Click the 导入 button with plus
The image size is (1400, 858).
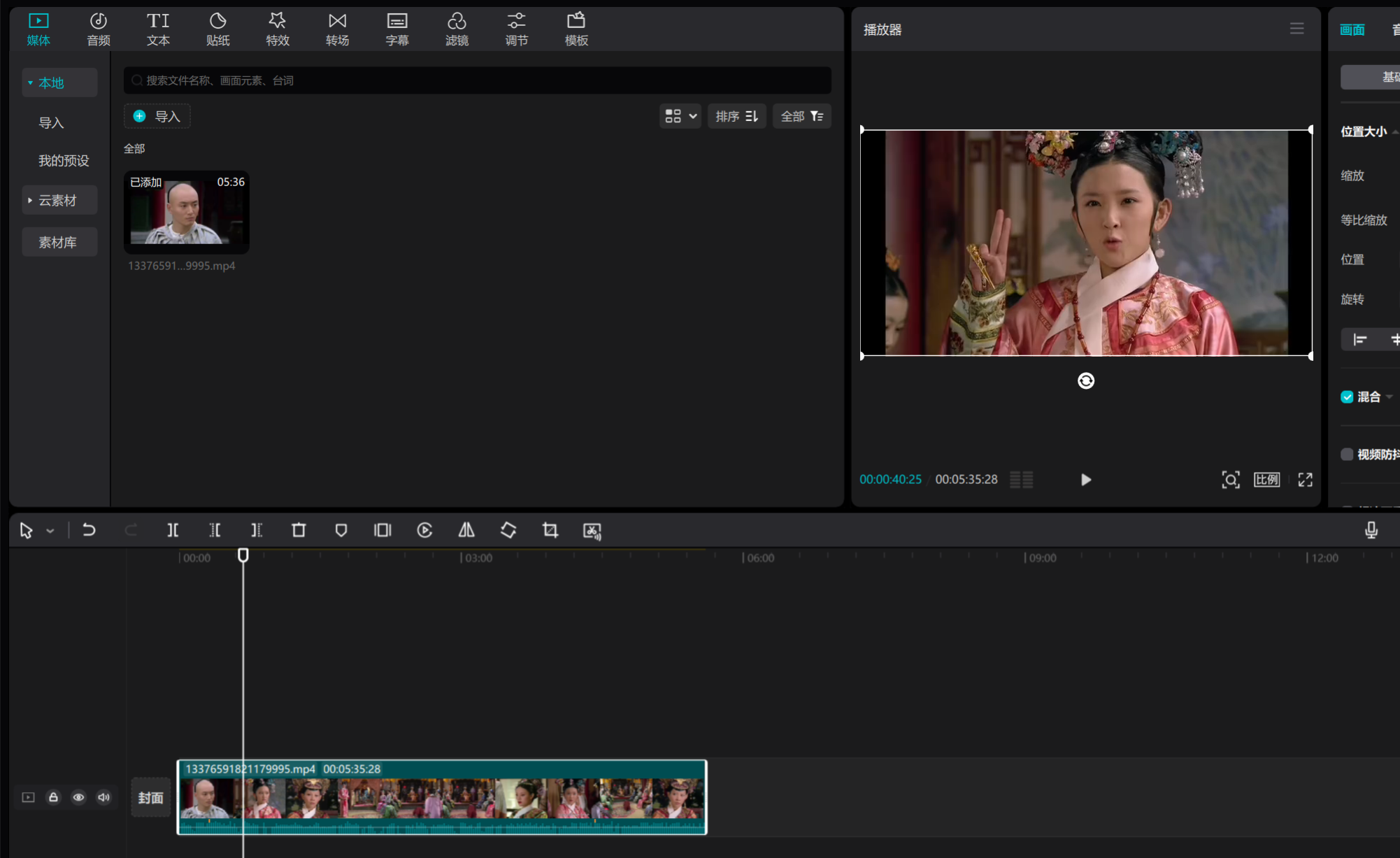pos(157,116)
